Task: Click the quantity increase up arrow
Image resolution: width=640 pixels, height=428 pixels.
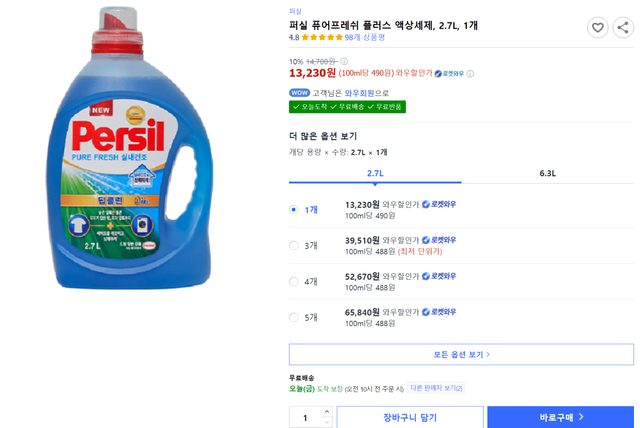Action: (326, 412)
